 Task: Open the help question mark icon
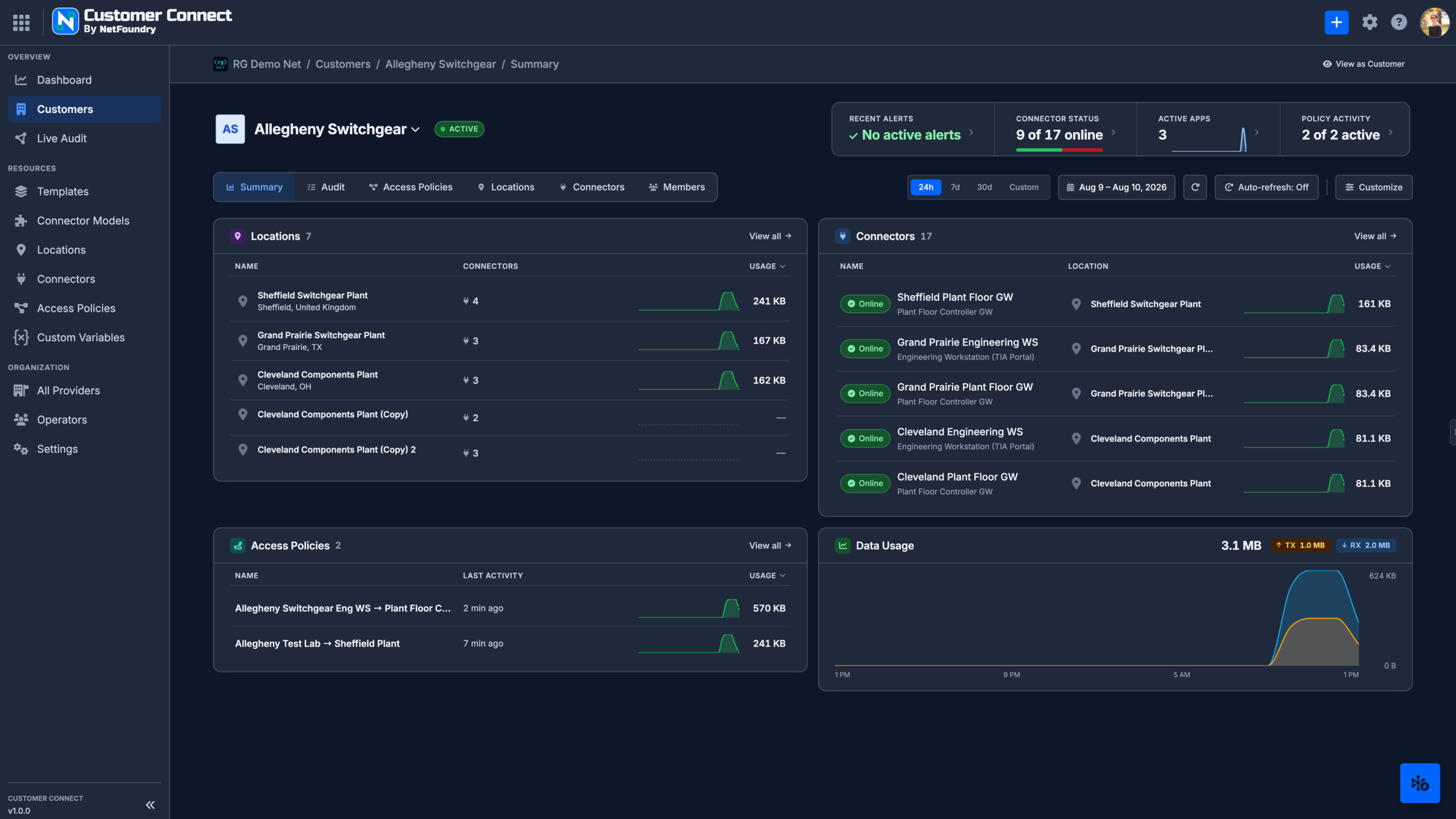pos(1399,23)
